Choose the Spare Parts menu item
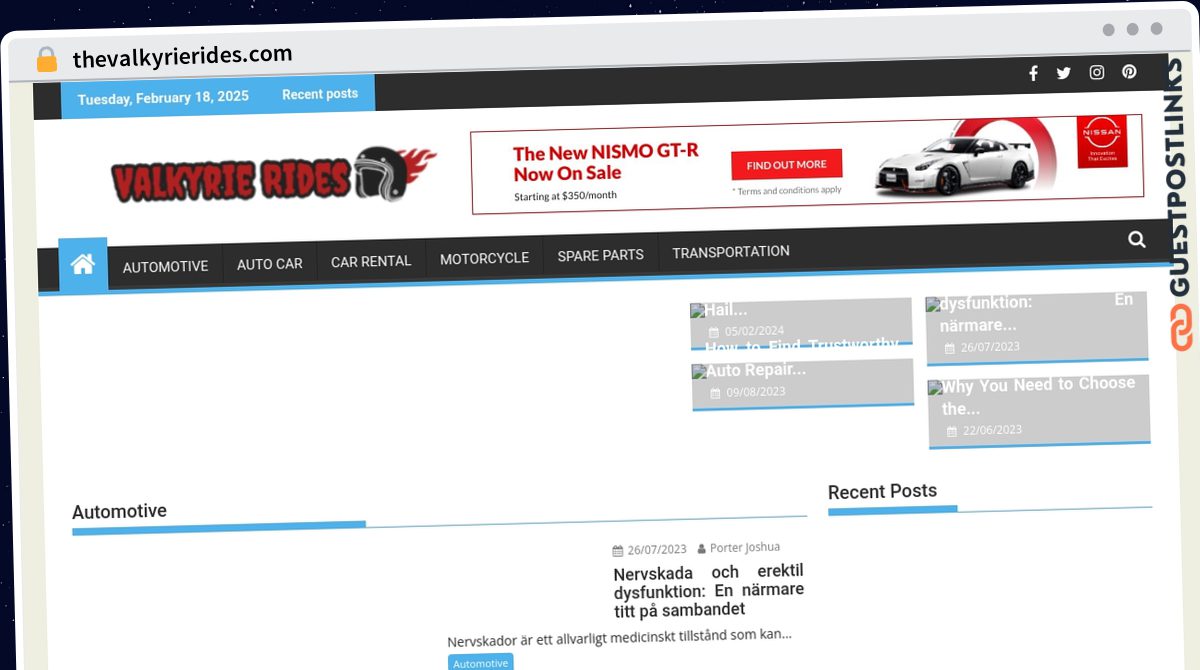The image size is (1200, 670). tap(600, 255)
